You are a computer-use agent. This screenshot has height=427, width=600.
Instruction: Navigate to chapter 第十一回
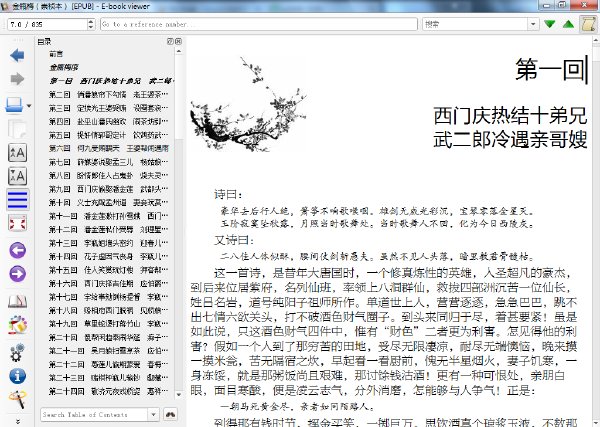(x=108, y=216)
